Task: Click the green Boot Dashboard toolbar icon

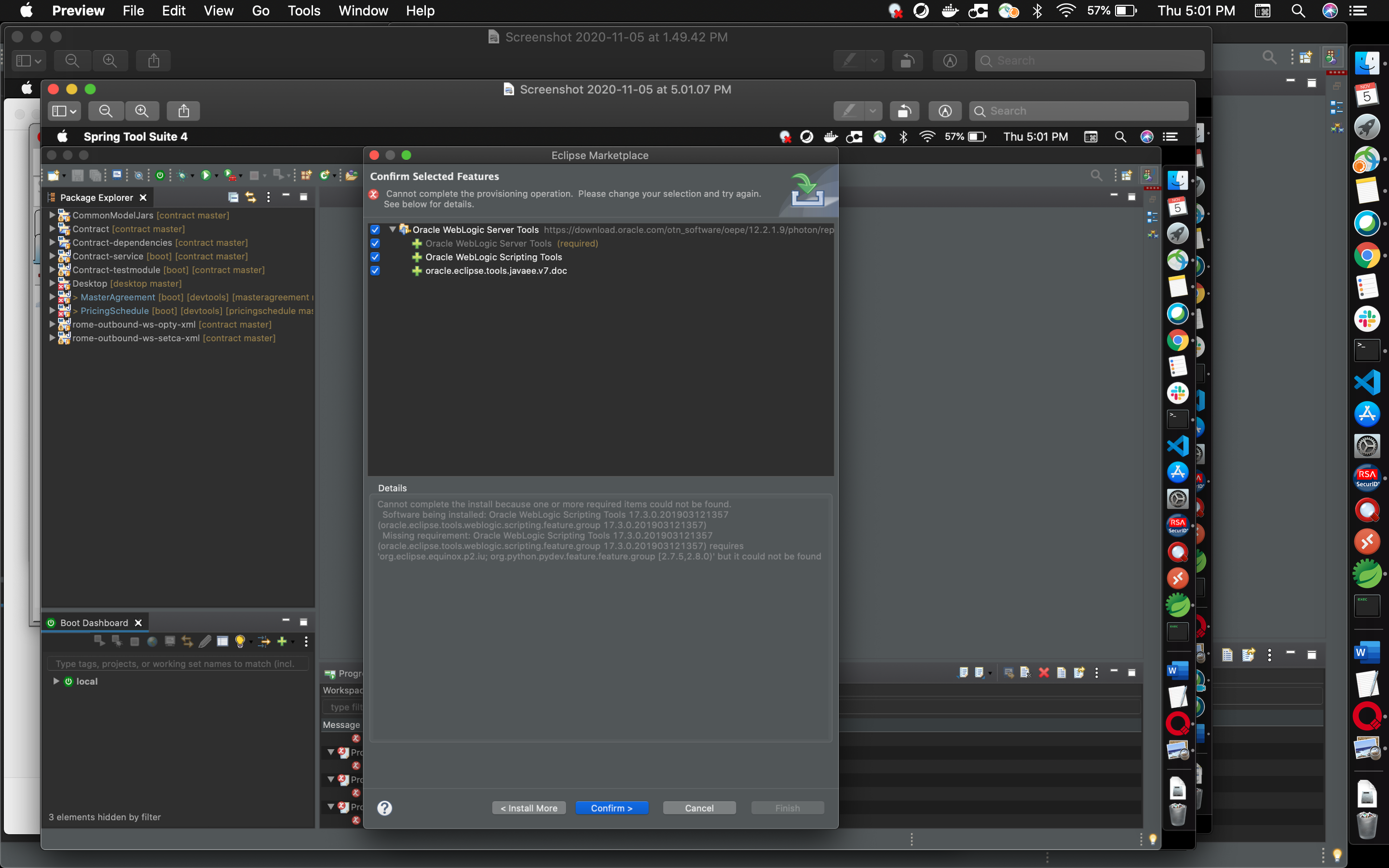Action: click(x=160, y=175)
